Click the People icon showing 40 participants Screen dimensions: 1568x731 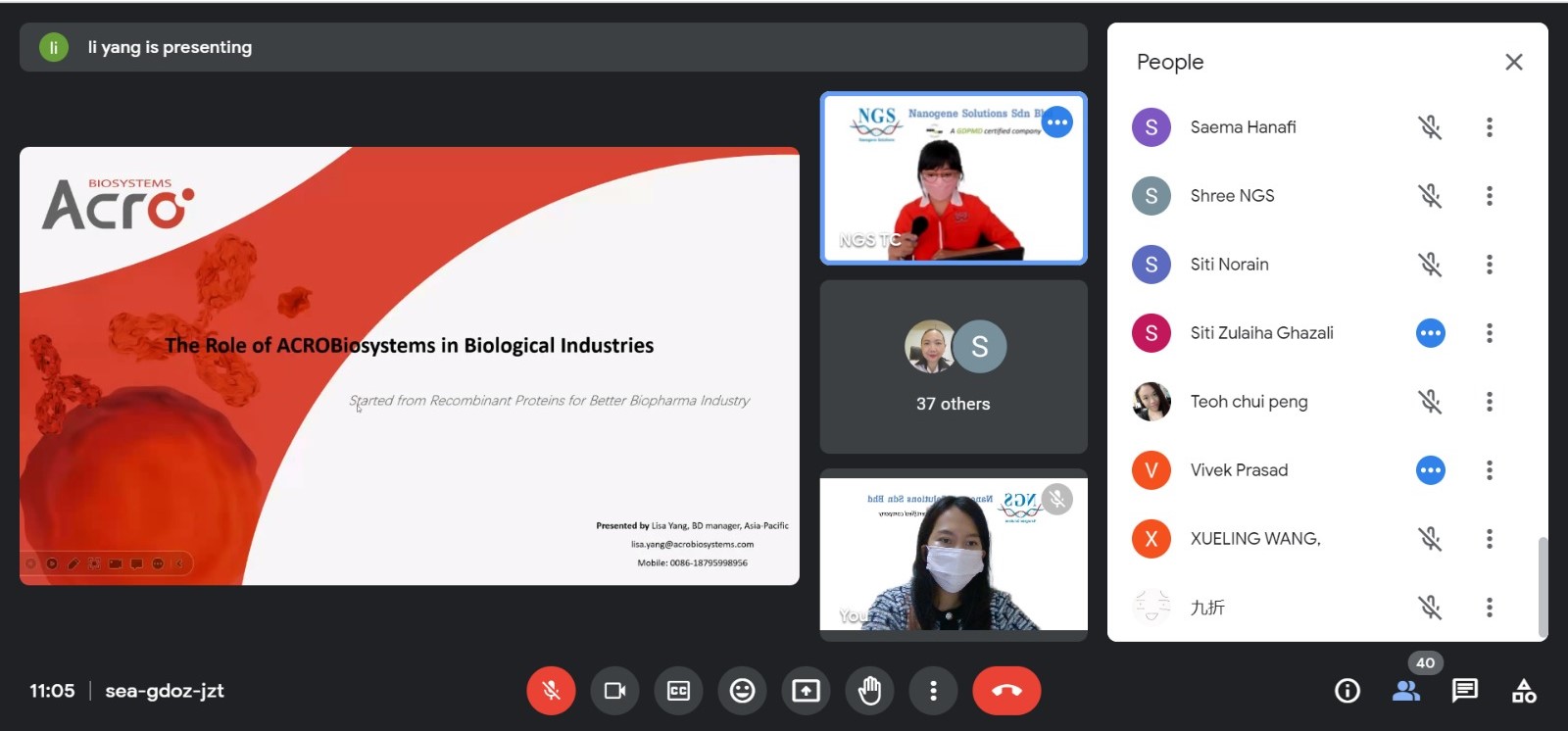1406,691
